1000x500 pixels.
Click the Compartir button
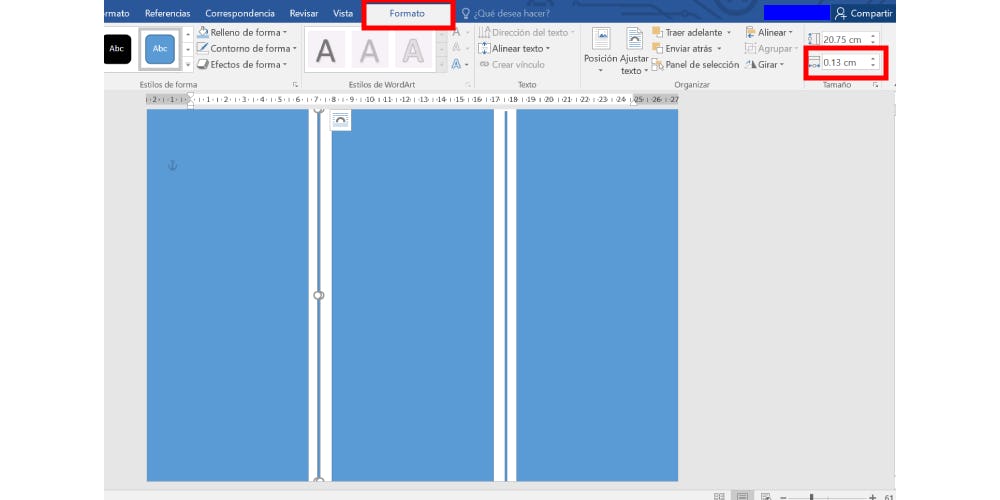pos(864,13)
